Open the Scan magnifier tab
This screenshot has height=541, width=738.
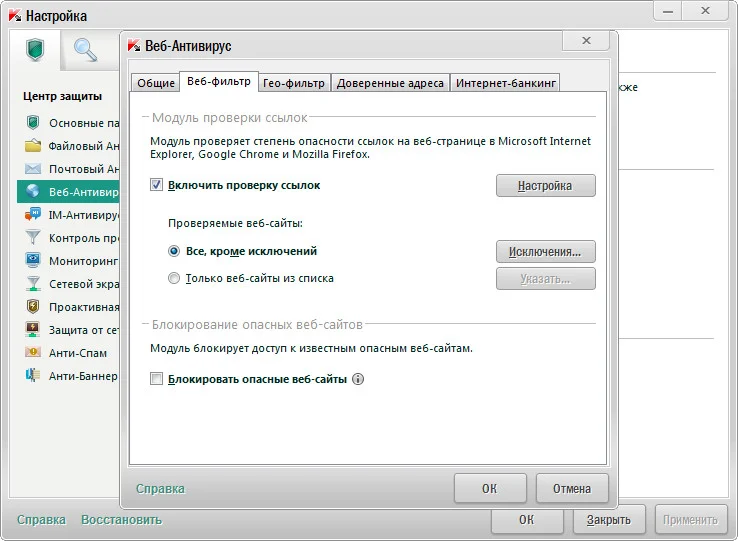(86, 50)
